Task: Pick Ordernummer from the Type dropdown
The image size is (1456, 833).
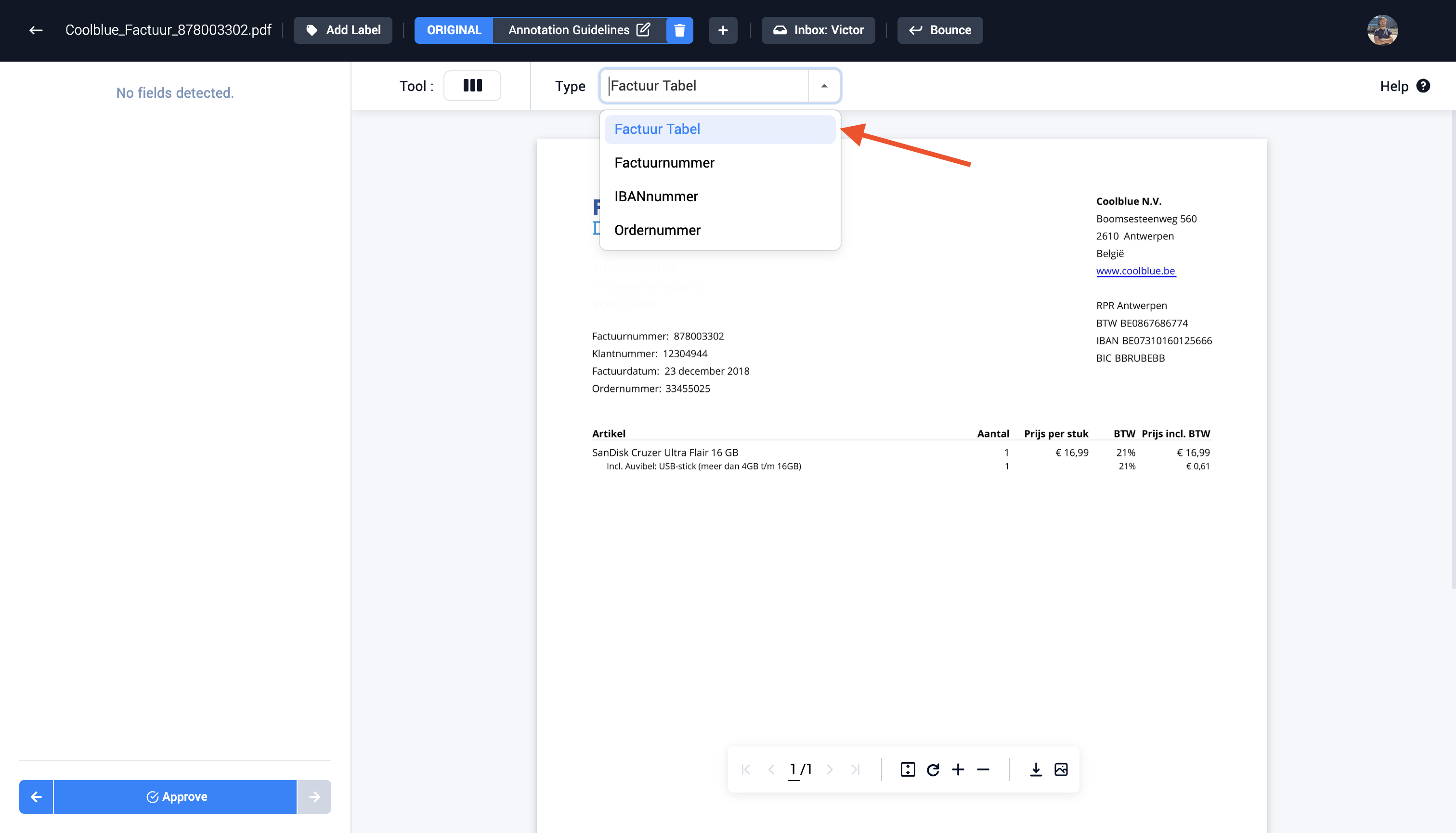Action: pyautogui.click(x=657, y=230)
